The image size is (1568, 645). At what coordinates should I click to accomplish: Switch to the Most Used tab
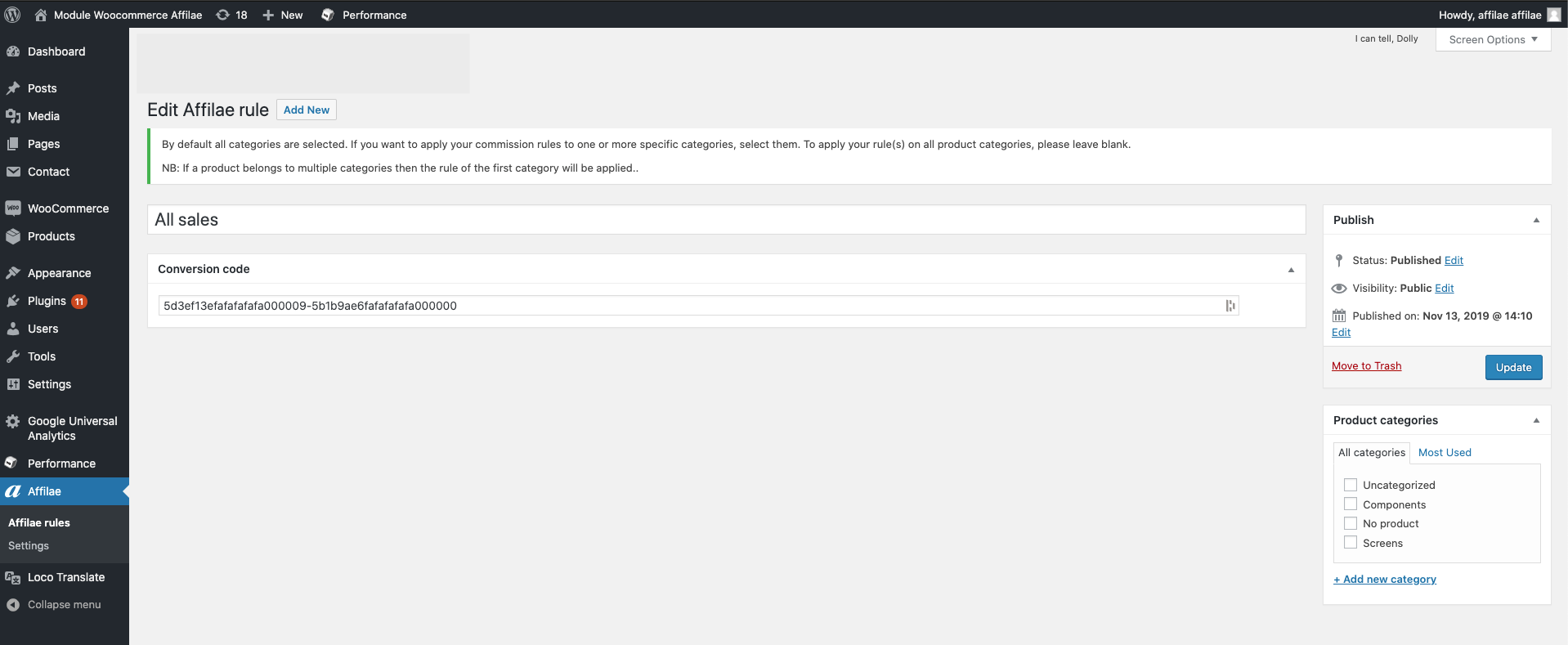[1445, 452]
